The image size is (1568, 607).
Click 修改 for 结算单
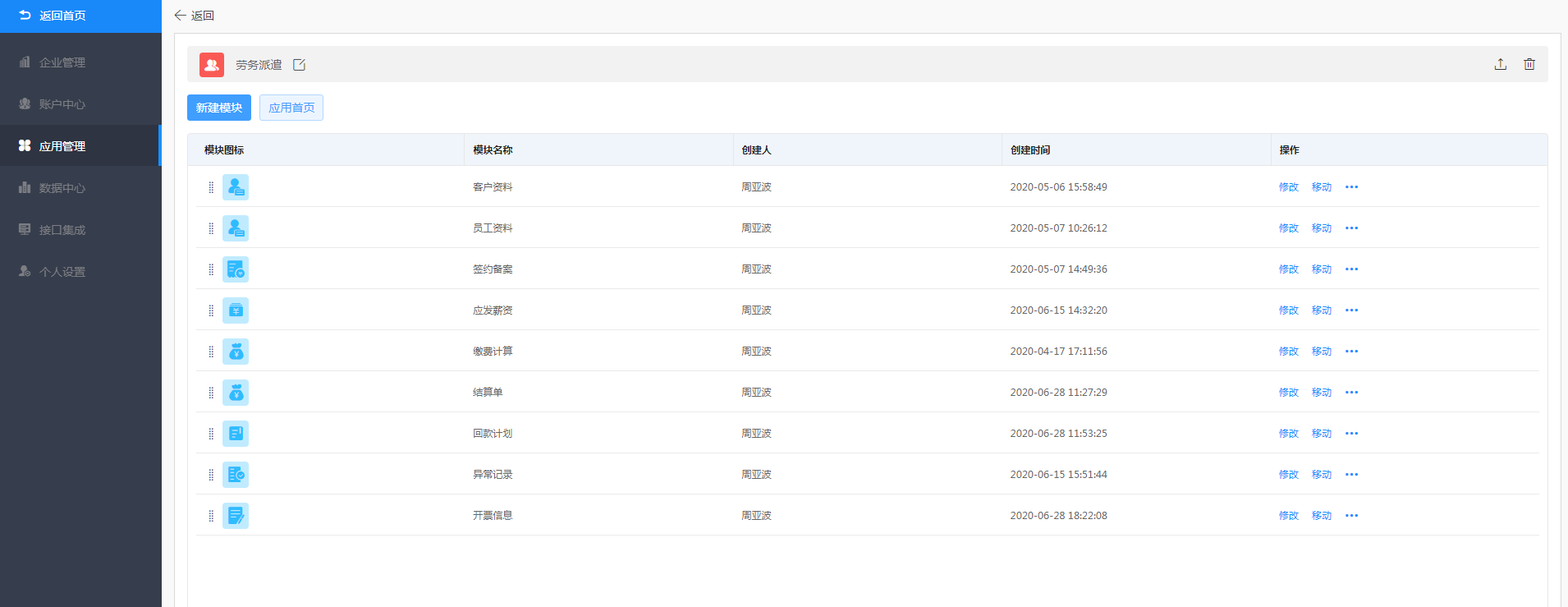click(x=1289, y=393)
